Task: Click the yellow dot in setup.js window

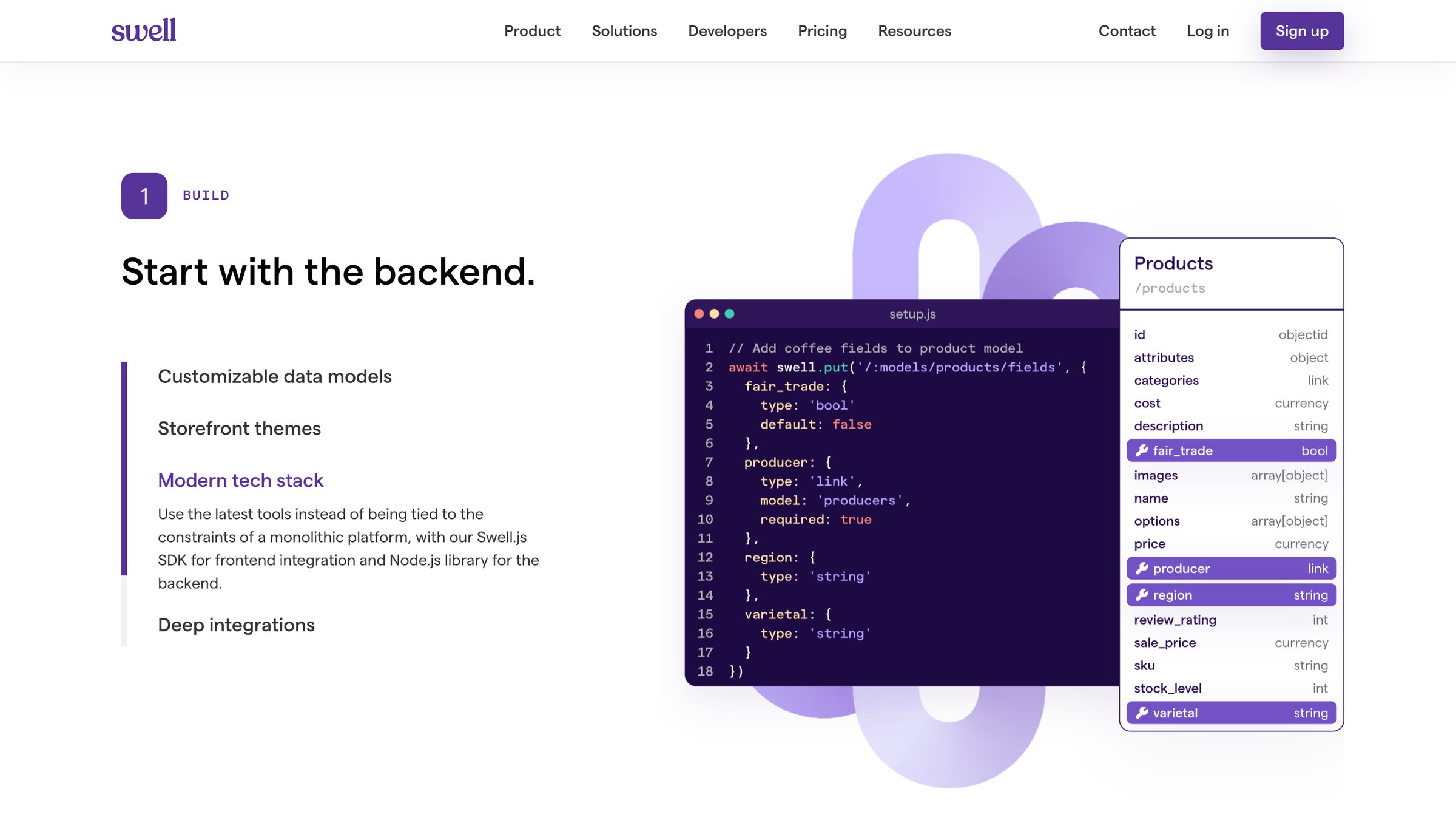Action: [714, 314]
